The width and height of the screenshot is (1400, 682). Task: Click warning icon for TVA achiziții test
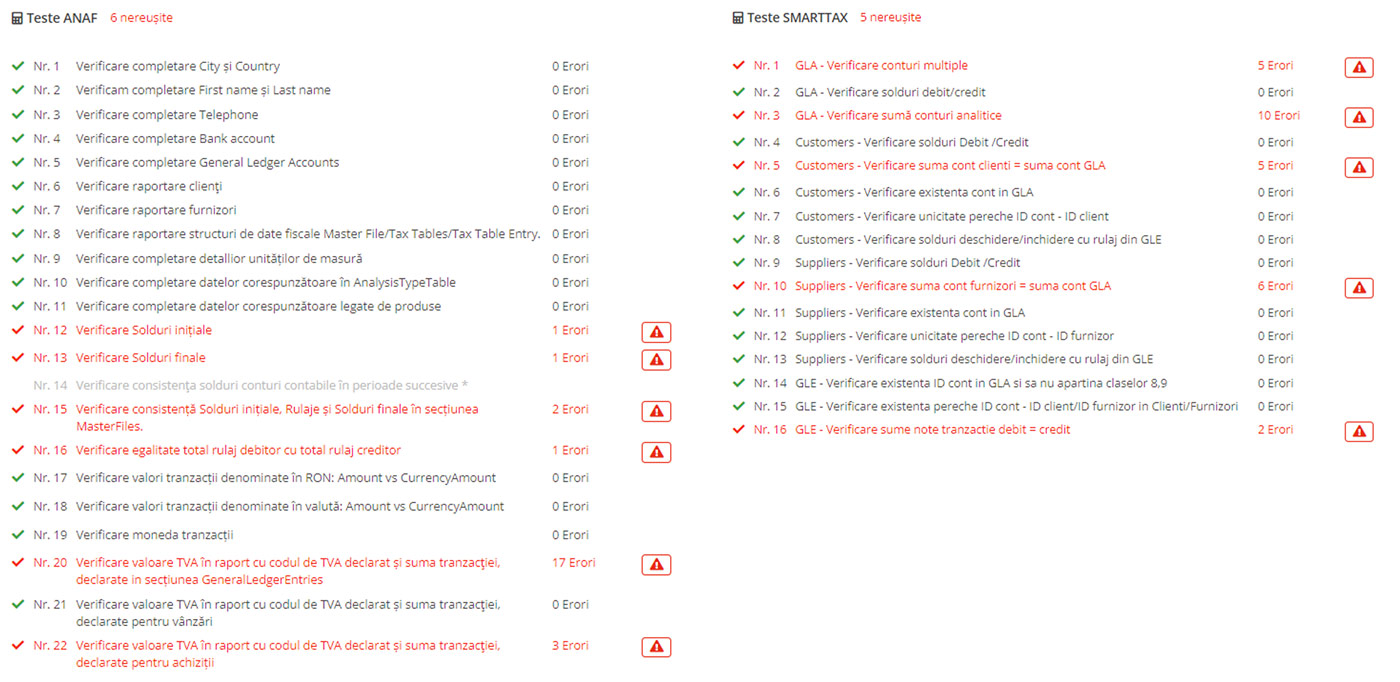click(656, 647)
